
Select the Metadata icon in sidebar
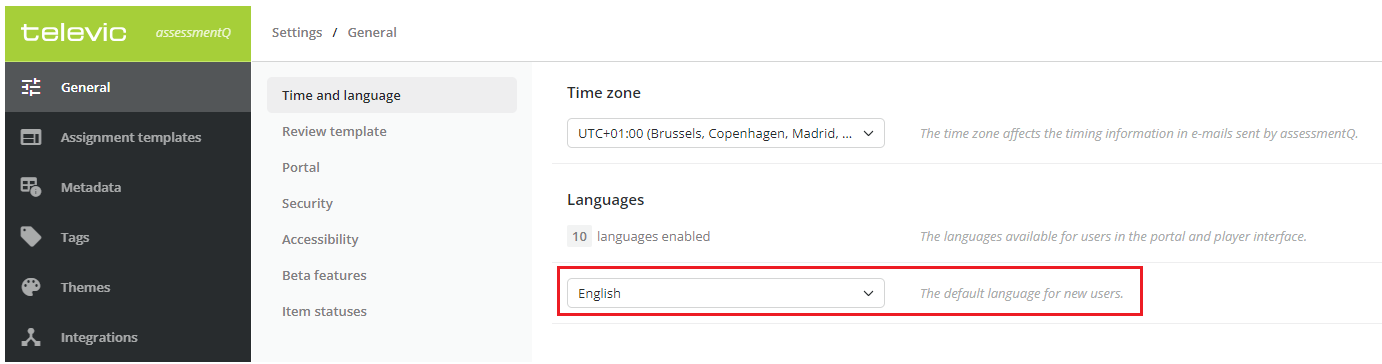coord(31,187)
